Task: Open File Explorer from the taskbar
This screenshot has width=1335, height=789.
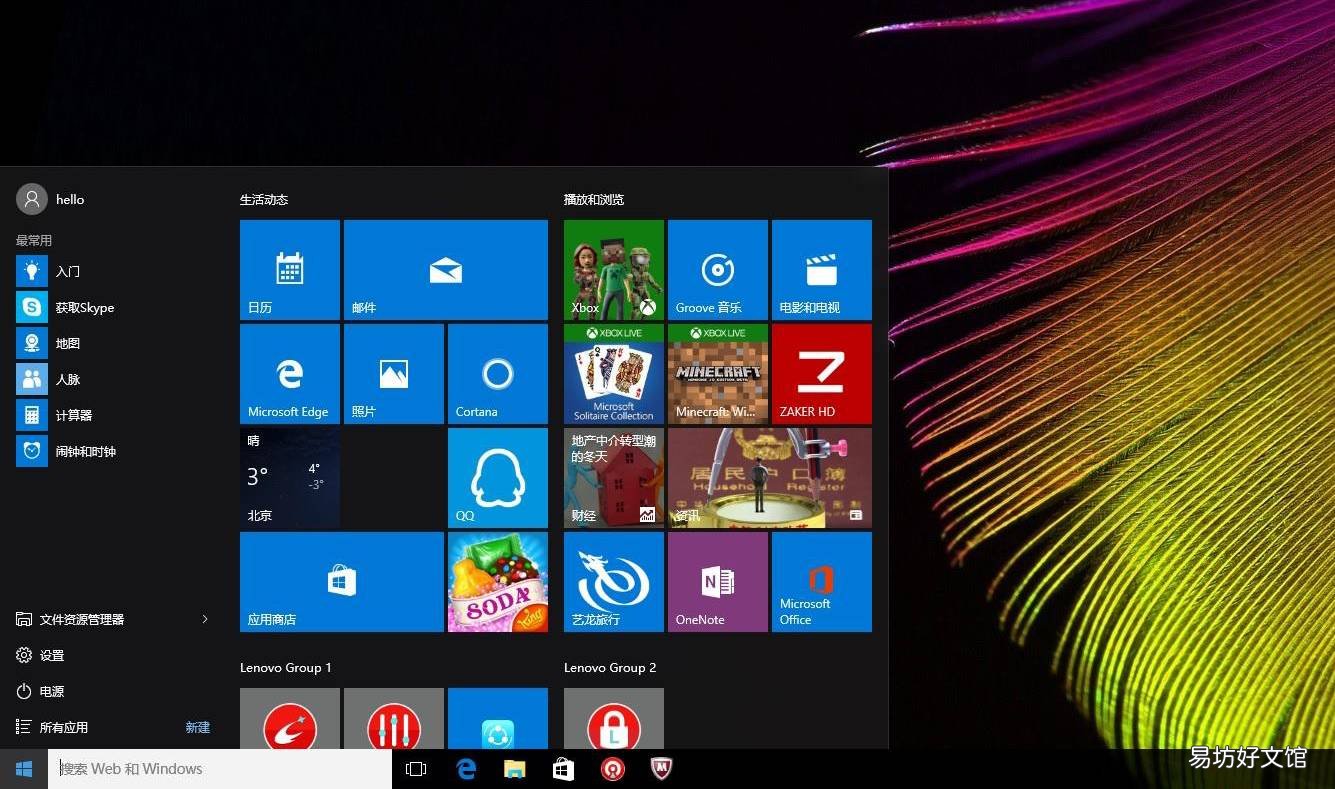Action: click(515, 769)
